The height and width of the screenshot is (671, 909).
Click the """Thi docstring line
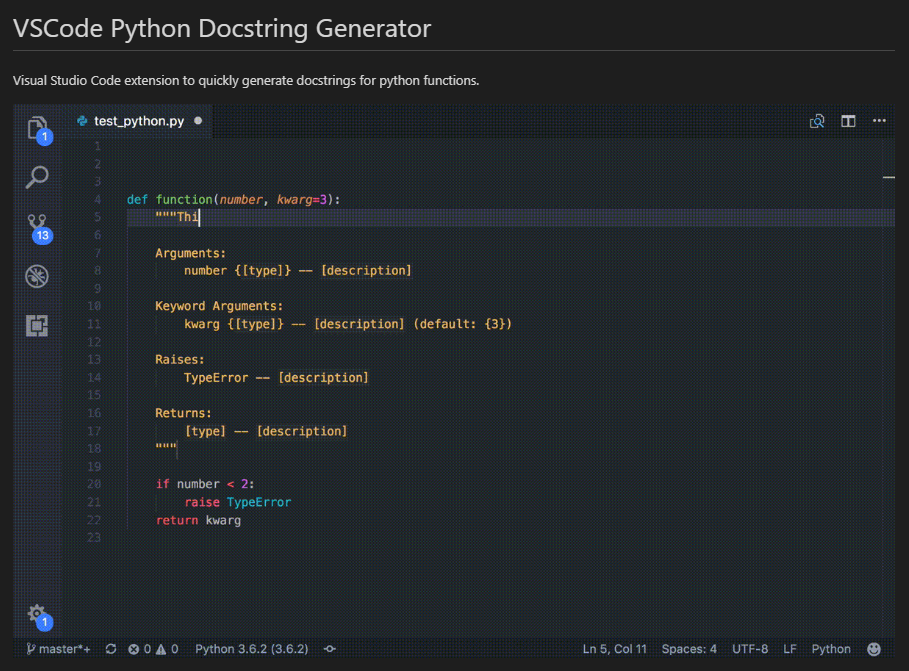tap(177, 217)
